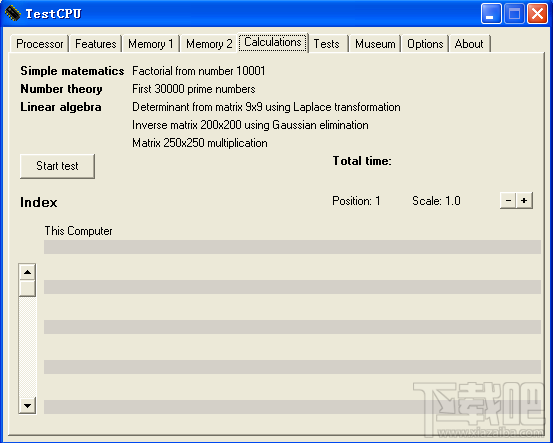Image resolution: width=553 pixels, height=443 pixels.
Task: Go to the Tests tab
Action: [327, 44]
